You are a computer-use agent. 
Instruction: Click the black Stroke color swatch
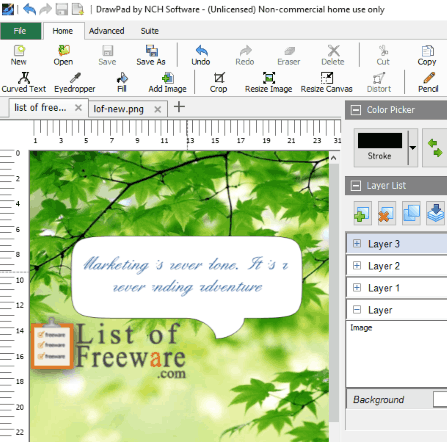point(380,141)
